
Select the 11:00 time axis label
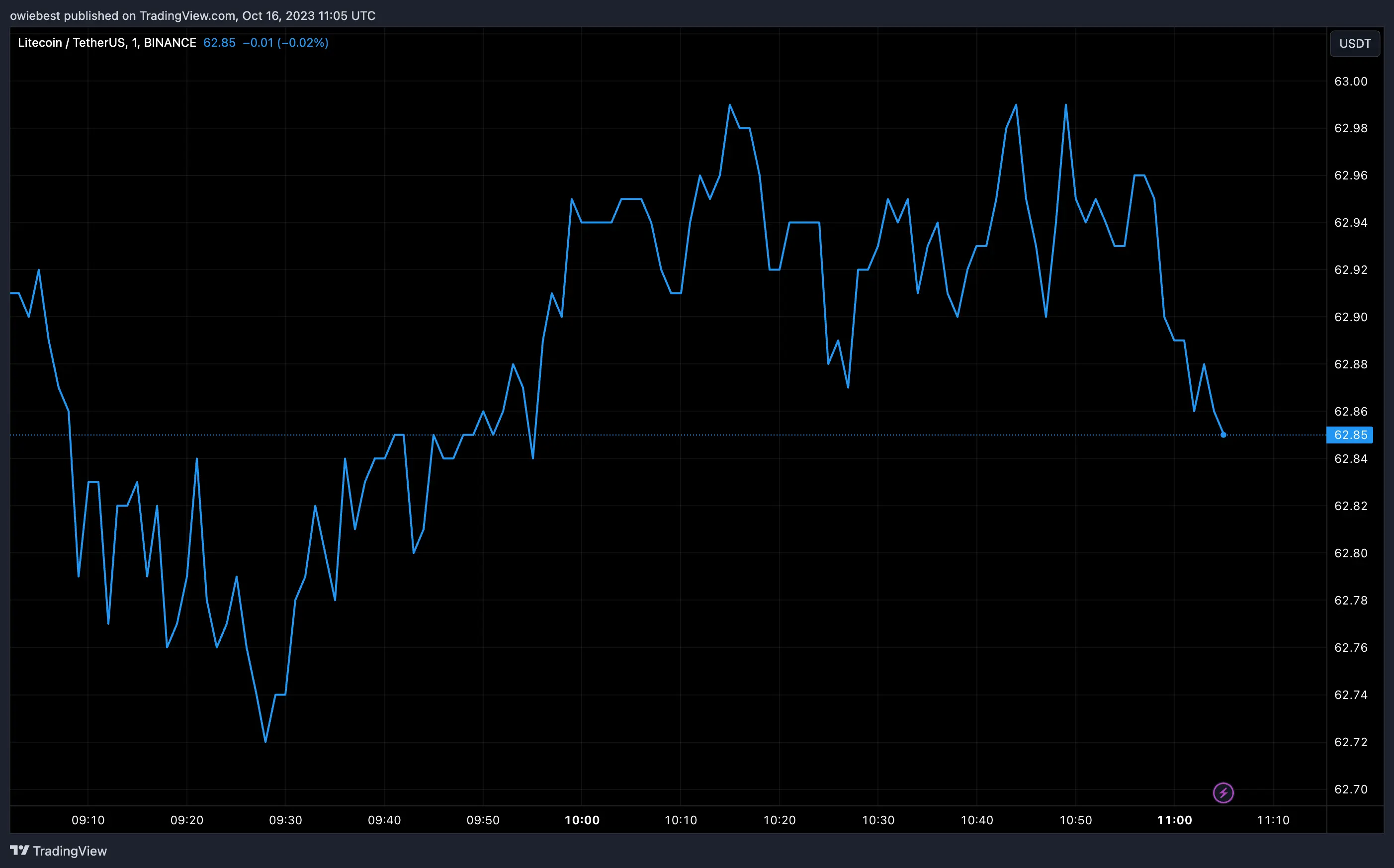click(x=1174, y=820)
